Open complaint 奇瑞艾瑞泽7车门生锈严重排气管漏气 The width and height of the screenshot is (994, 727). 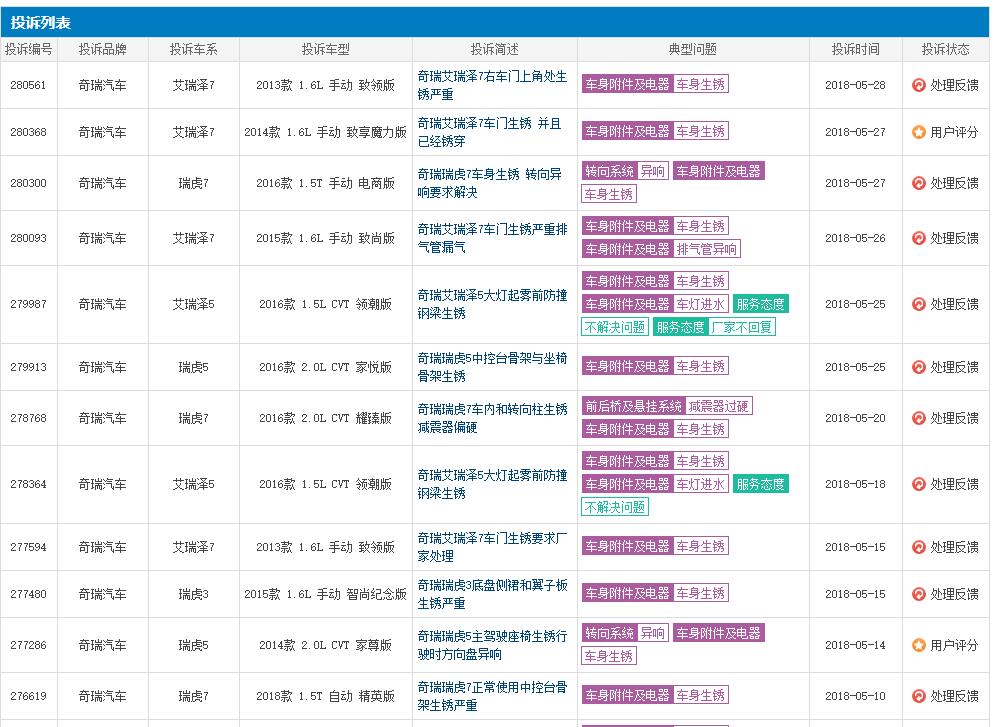tap(492, 238)
